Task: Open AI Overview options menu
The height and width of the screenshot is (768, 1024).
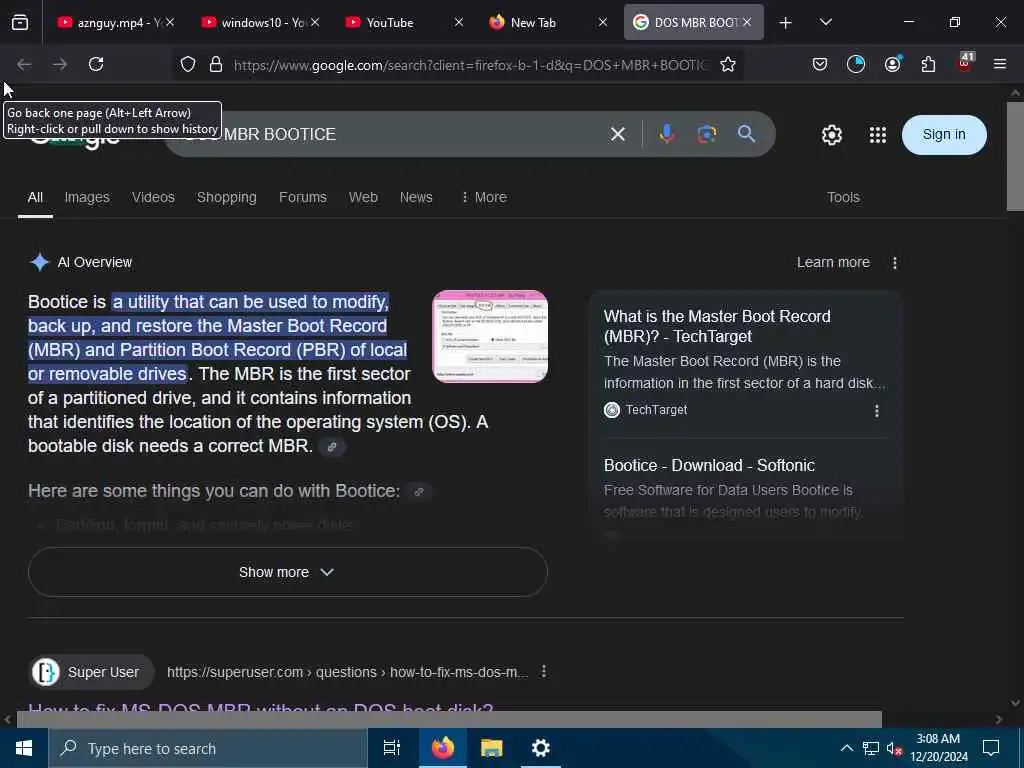Action: [x=895, y=263]
